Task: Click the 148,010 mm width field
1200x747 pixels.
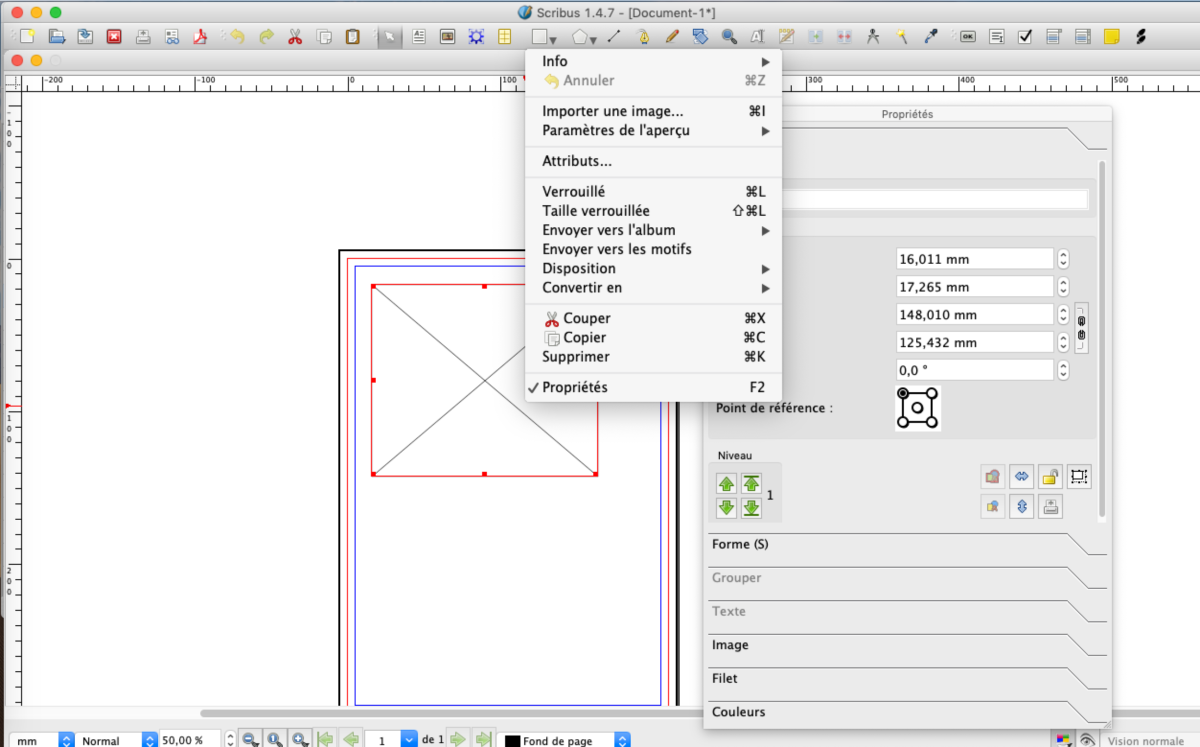Action: tap(975, 315)
